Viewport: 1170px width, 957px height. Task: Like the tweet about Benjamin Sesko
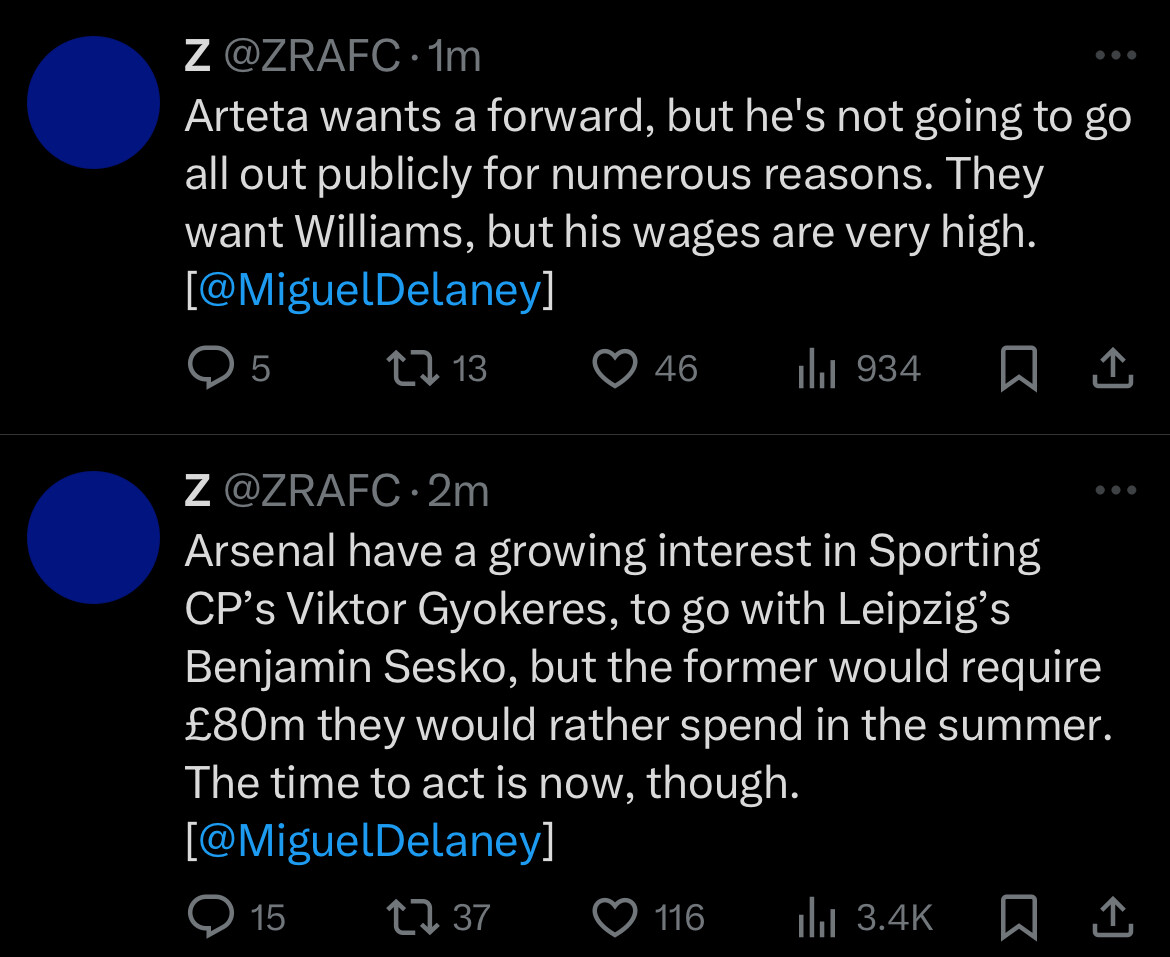pyautogui.click(x=615, y=917)
